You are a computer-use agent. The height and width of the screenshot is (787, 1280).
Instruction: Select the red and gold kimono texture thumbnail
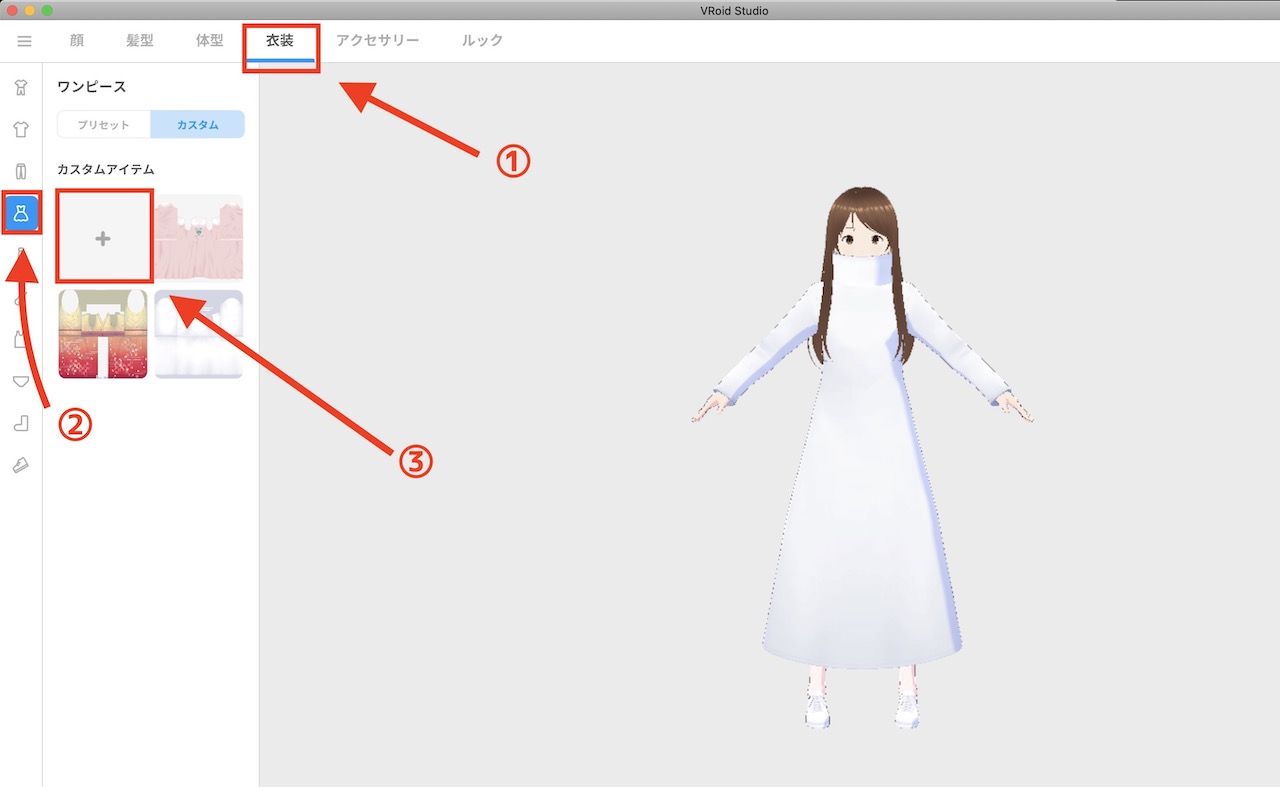(x=103, y=333)
